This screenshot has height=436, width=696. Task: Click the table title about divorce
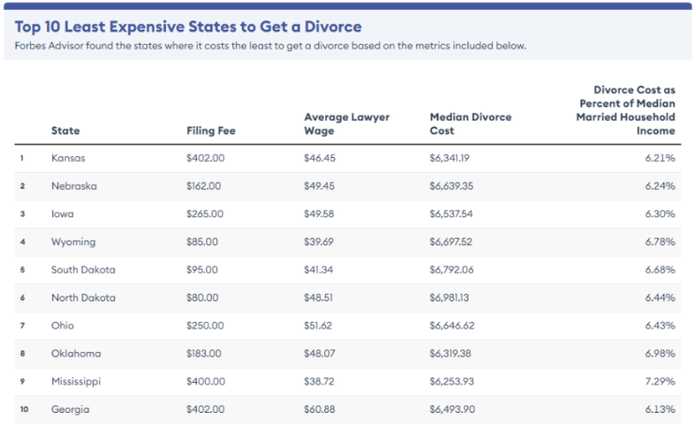click(x=188, y=27)
